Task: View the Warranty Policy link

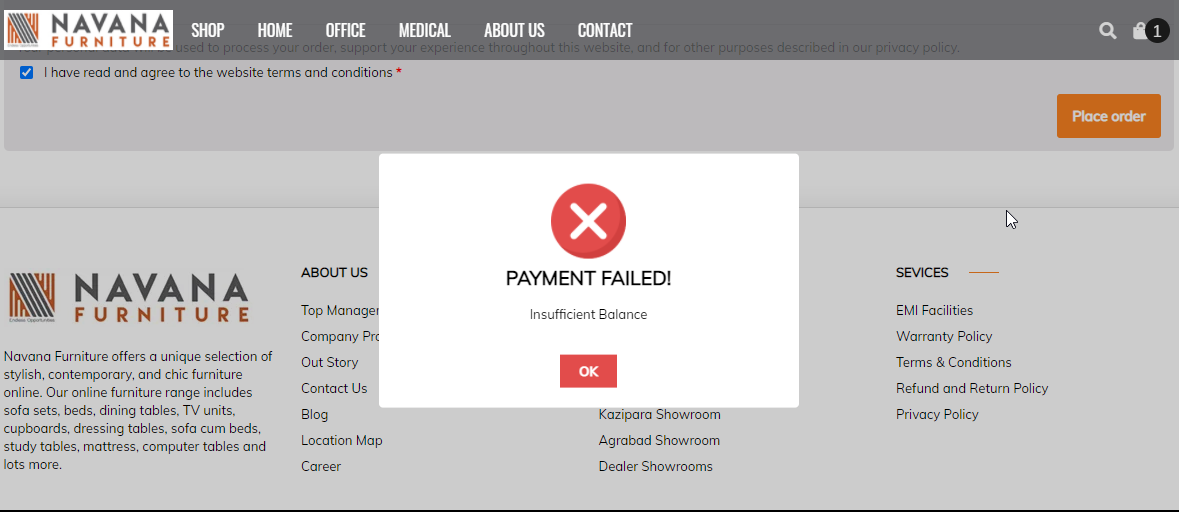Action: point(944,336)
